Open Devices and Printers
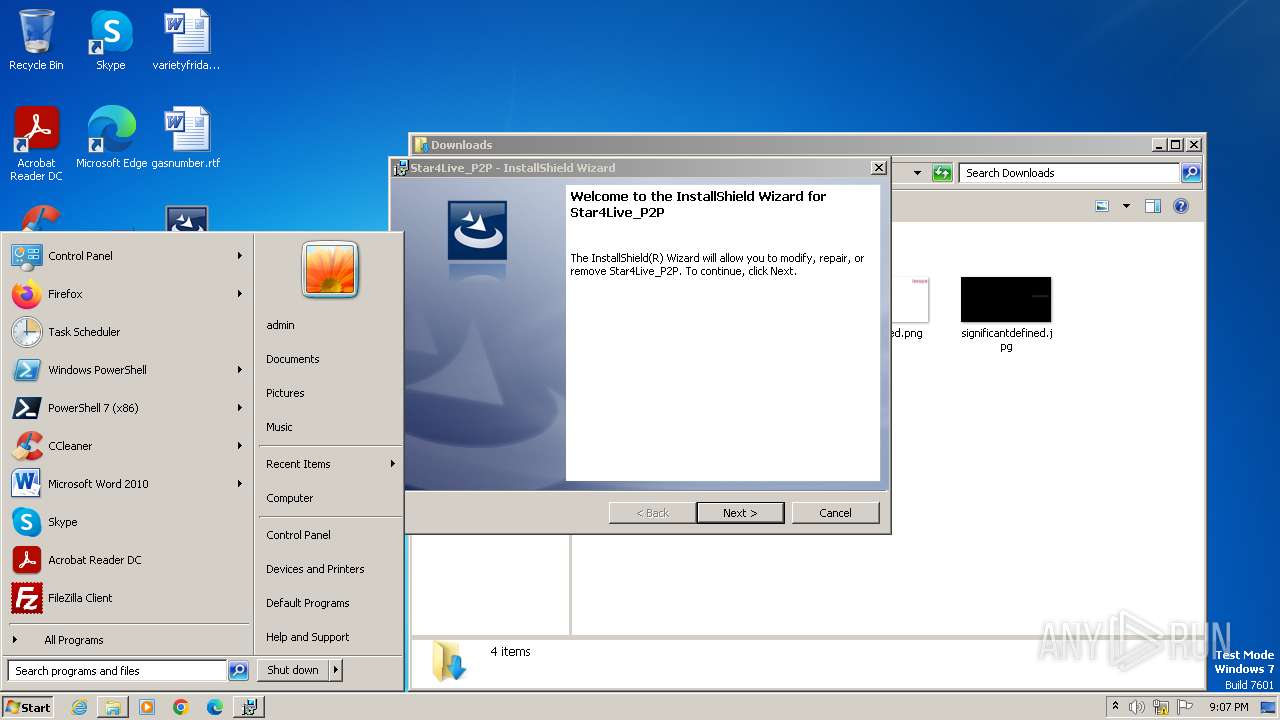 pyautogui.click(x=330, y=569)
